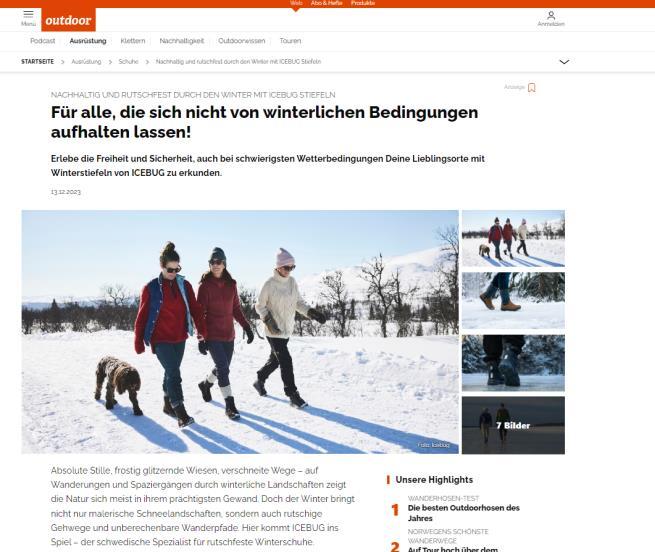Screen dimensions: 655x552
Task: Go to the Podcast section
Action: [43, 41]
